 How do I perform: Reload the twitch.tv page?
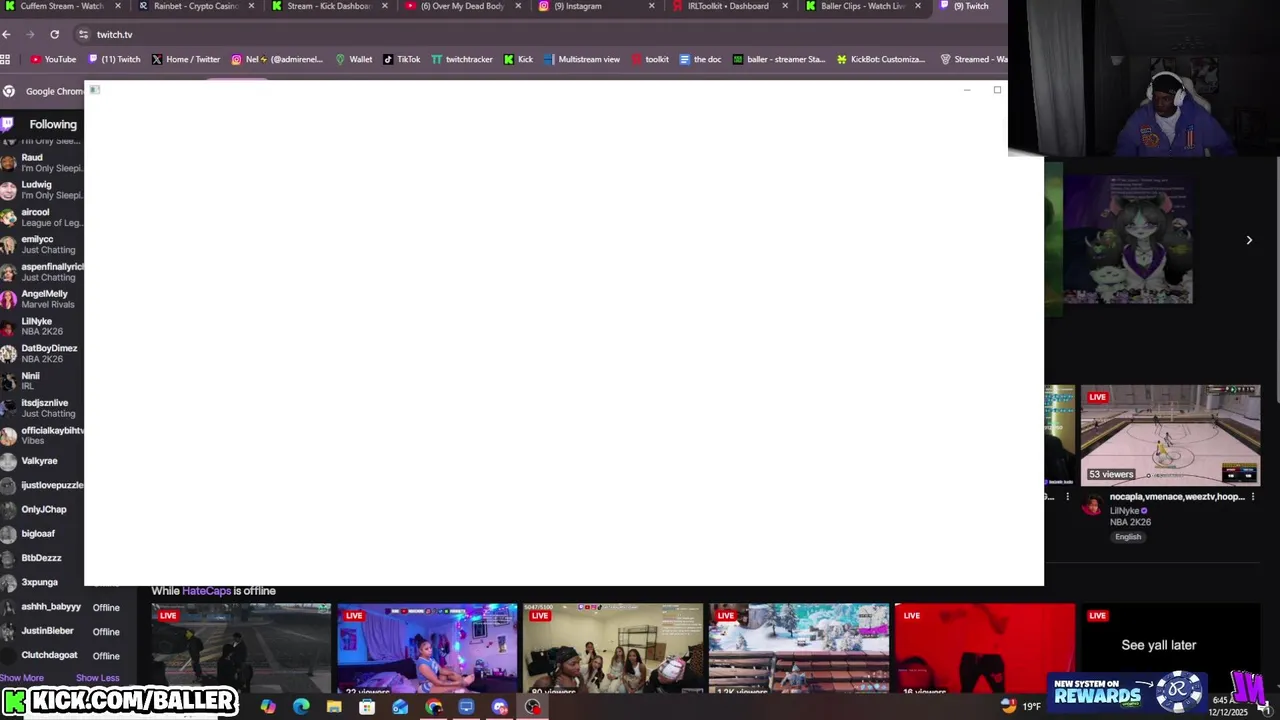54,34
